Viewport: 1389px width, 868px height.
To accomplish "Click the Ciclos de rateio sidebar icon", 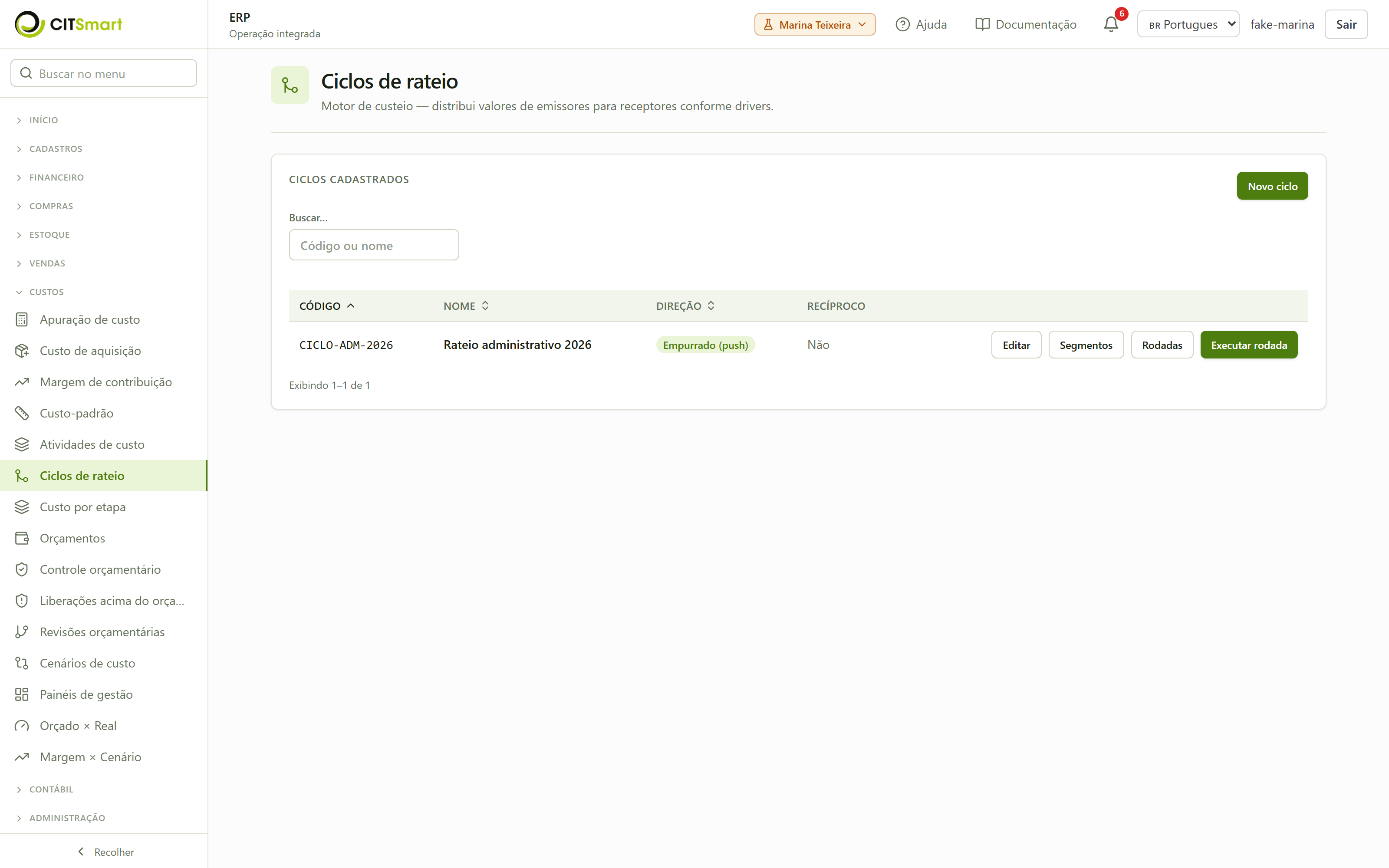I will click(22, 476).
